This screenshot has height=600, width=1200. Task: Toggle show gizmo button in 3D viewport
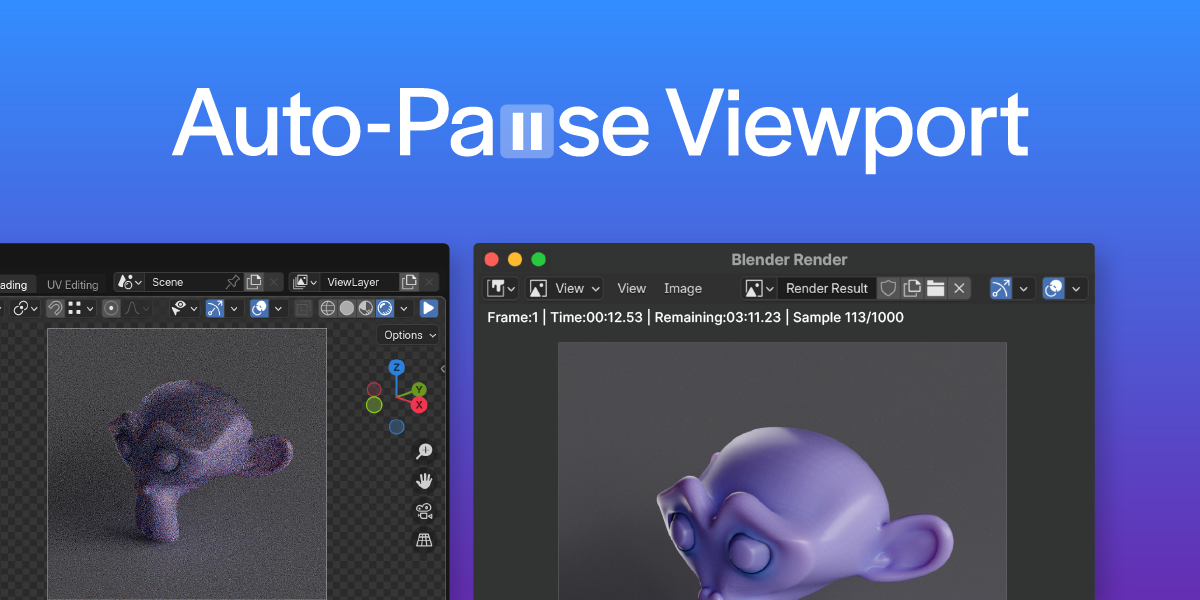pos(215,308)
